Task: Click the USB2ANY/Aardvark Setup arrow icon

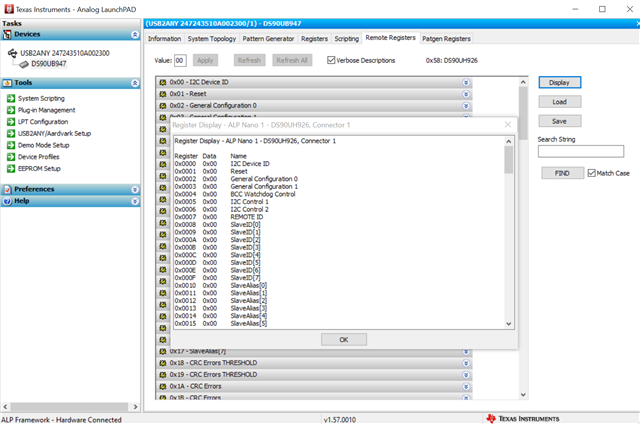Action: click(x=11, y=133)
